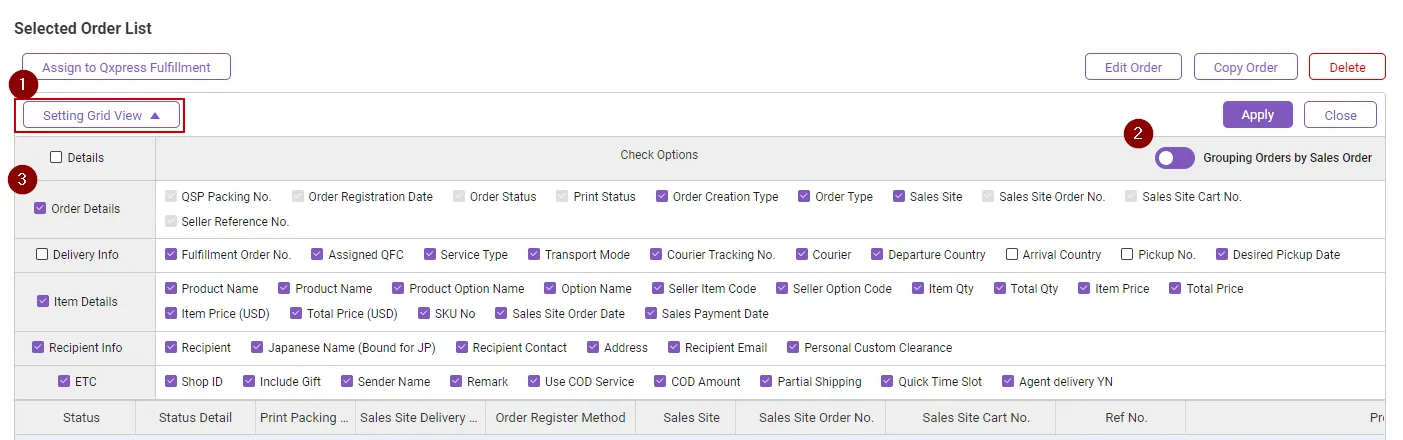Check the Arrival Country option
1403x440 pixels.
tap(1012, 255)
